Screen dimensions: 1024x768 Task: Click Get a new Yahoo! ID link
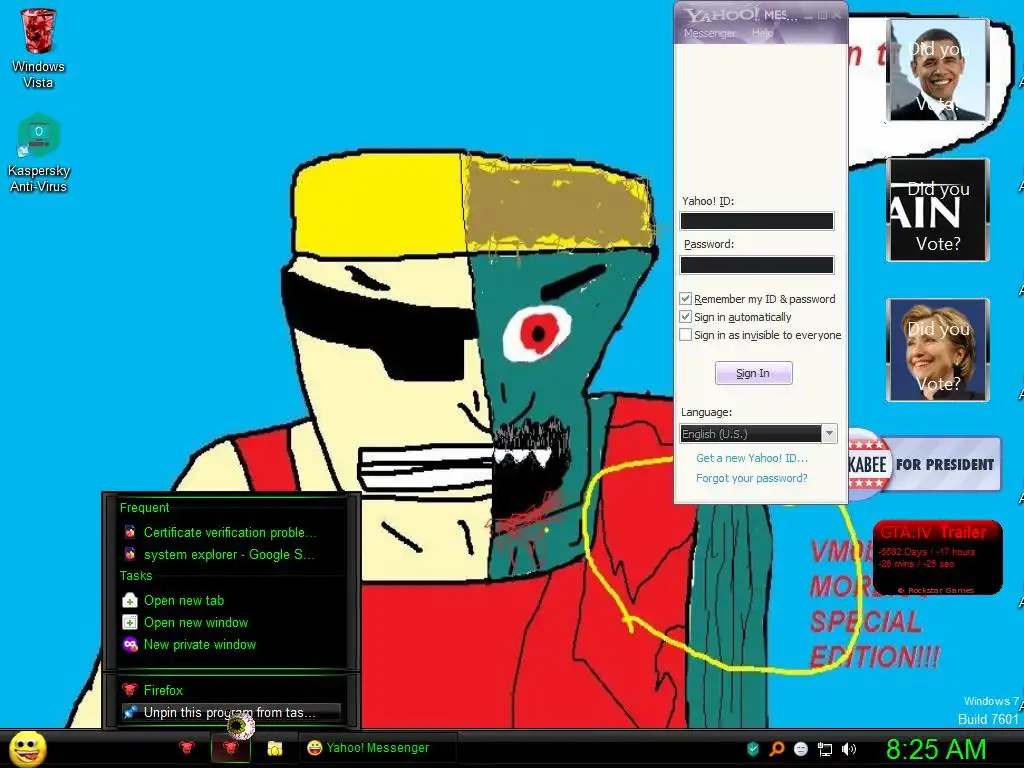(x=752, y=458)
